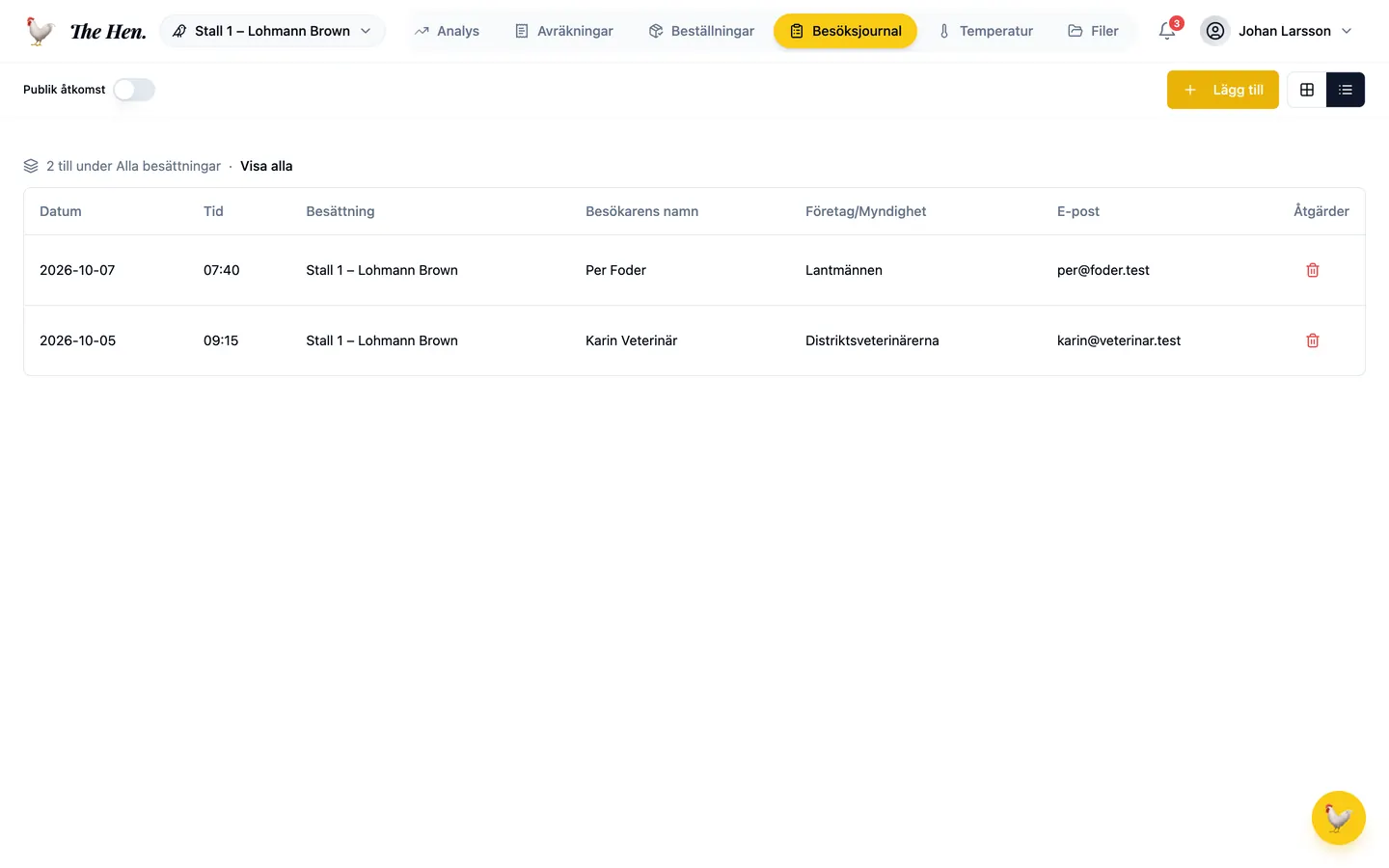
Task: Click the Företag/Myndighet column header
Action: (x=865, y=211)
